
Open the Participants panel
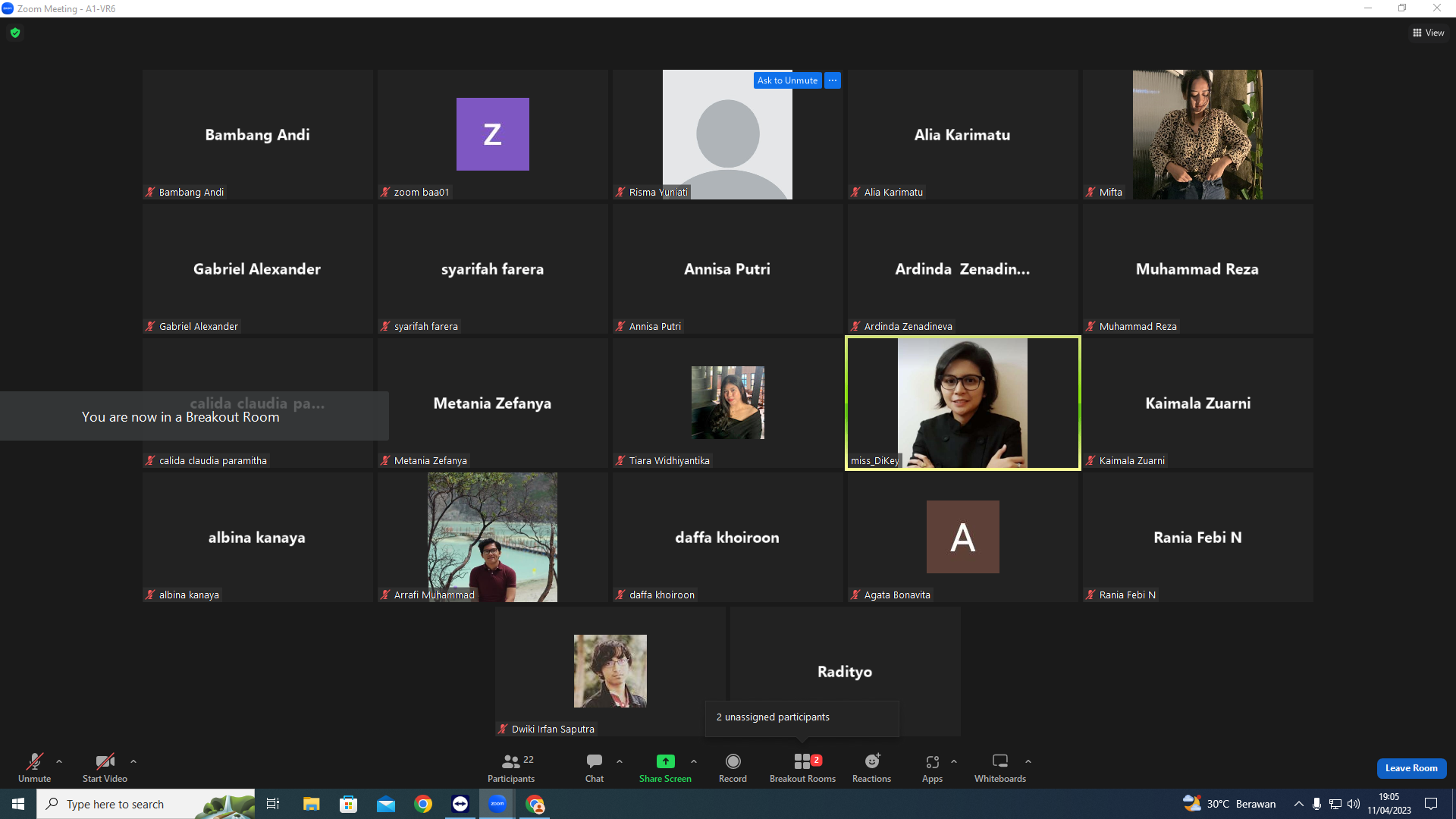pyautogui.click(x=511, y=767)
